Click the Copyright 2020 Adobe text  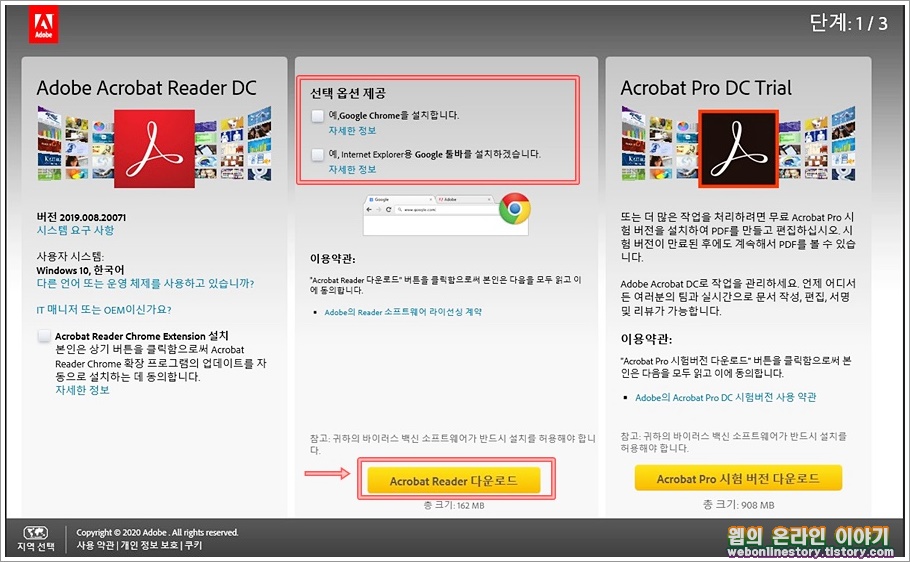(x=157, y=532)
